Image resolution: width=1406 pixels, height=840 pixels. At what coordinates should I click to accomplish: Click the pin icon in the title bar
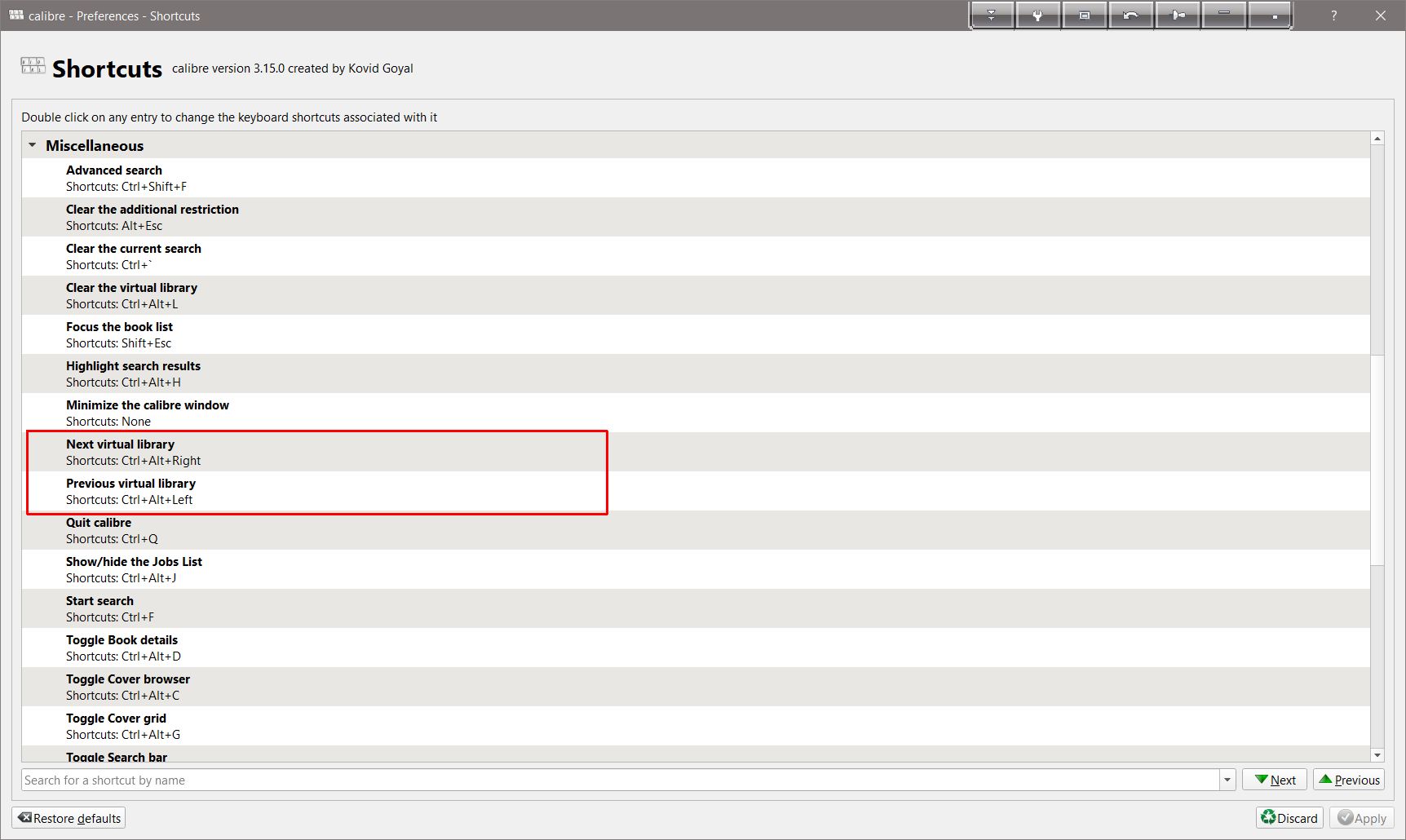1178,15
